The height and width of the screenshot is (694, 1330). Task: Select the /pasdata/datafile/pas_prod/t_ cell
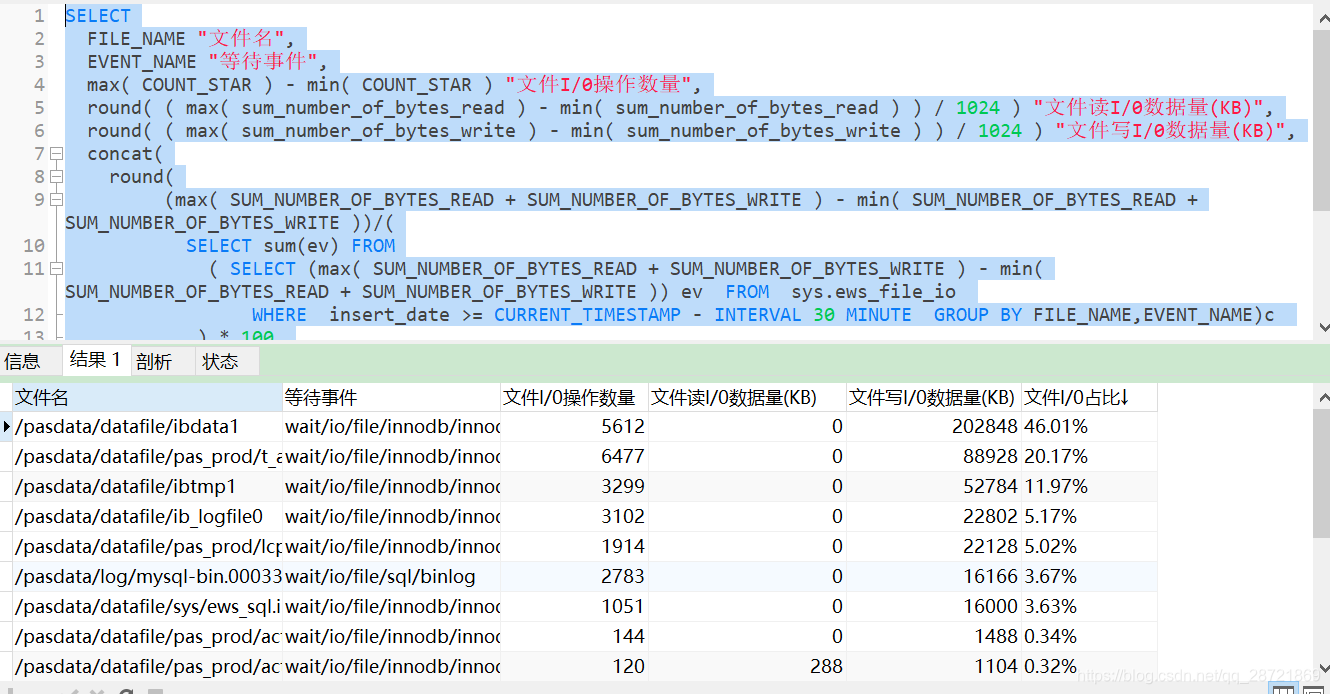pyautogui.click(x=147, y=457)
